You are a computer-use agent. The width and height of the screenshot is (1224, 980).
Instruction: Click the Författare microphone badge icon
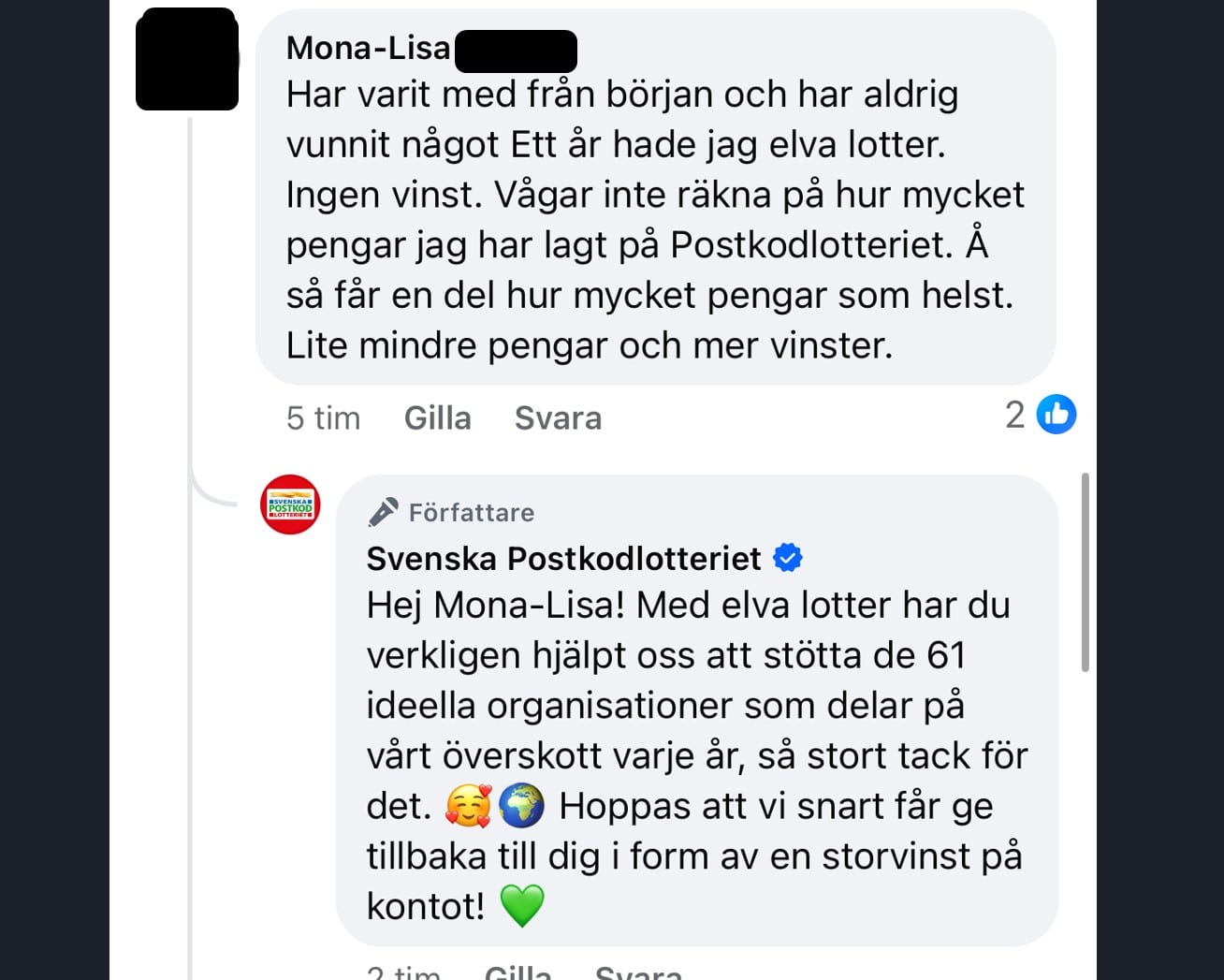(383, 512)
